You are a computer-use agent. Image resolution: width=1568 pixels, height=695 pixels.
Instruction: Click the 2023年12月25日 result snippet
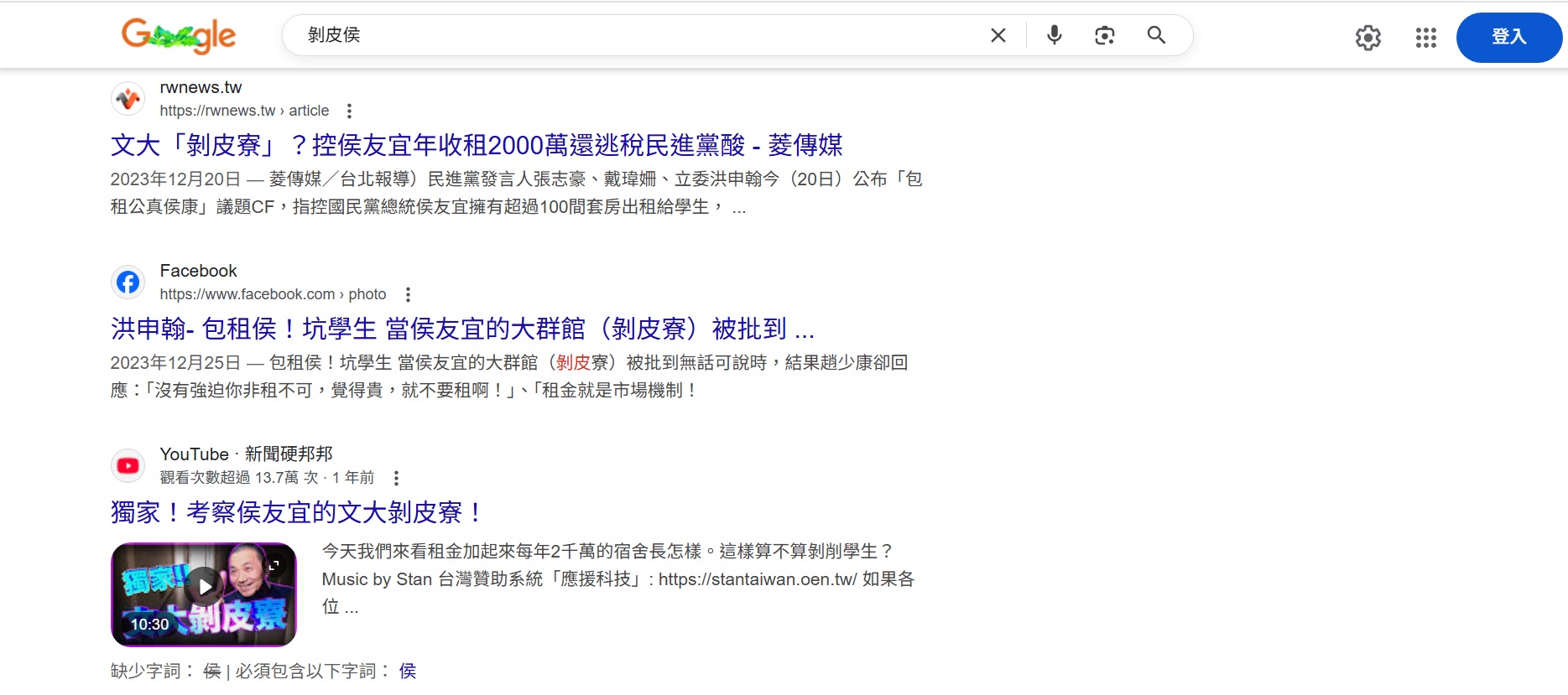[x=509, y=376]
